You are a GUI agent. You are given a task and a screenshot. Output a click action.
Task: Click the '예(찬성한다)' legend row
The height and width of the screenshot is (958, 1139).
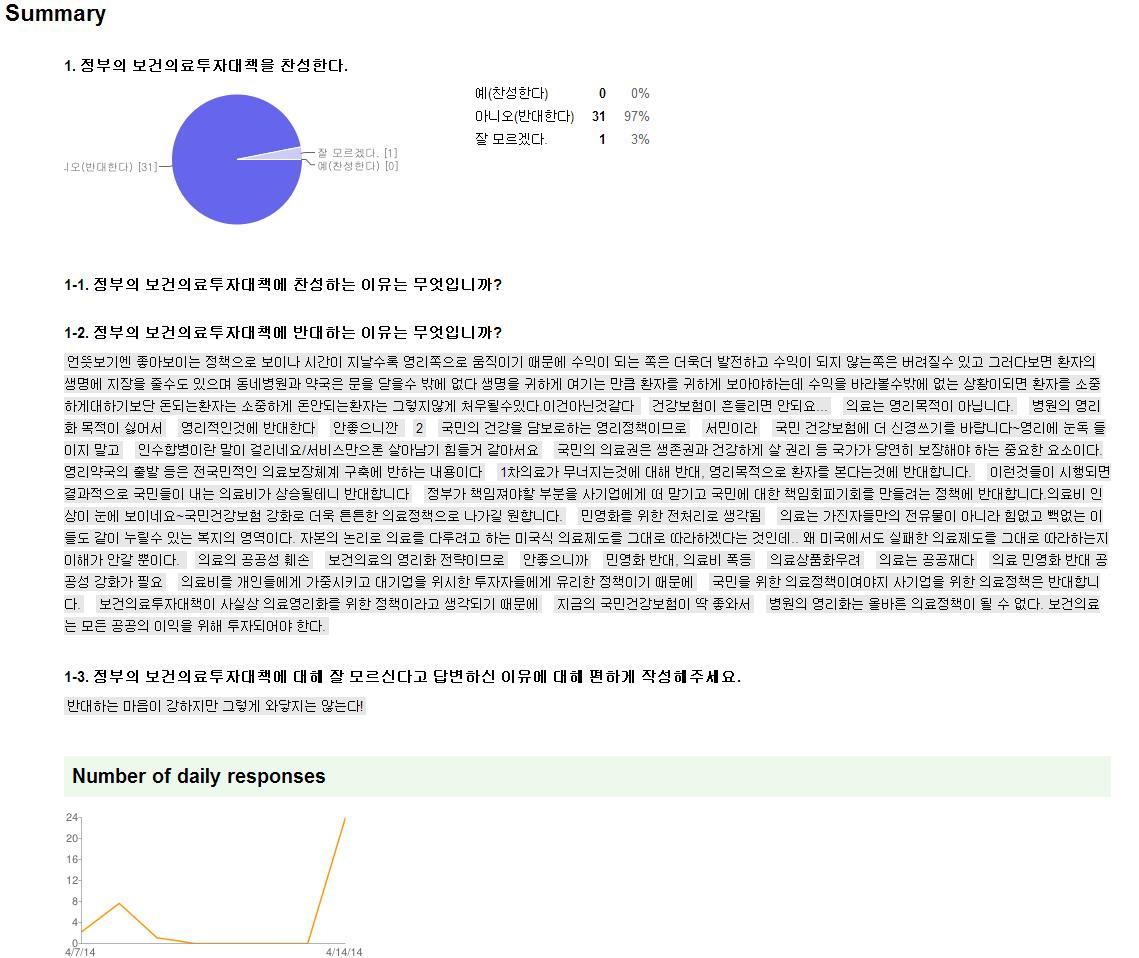562,93
